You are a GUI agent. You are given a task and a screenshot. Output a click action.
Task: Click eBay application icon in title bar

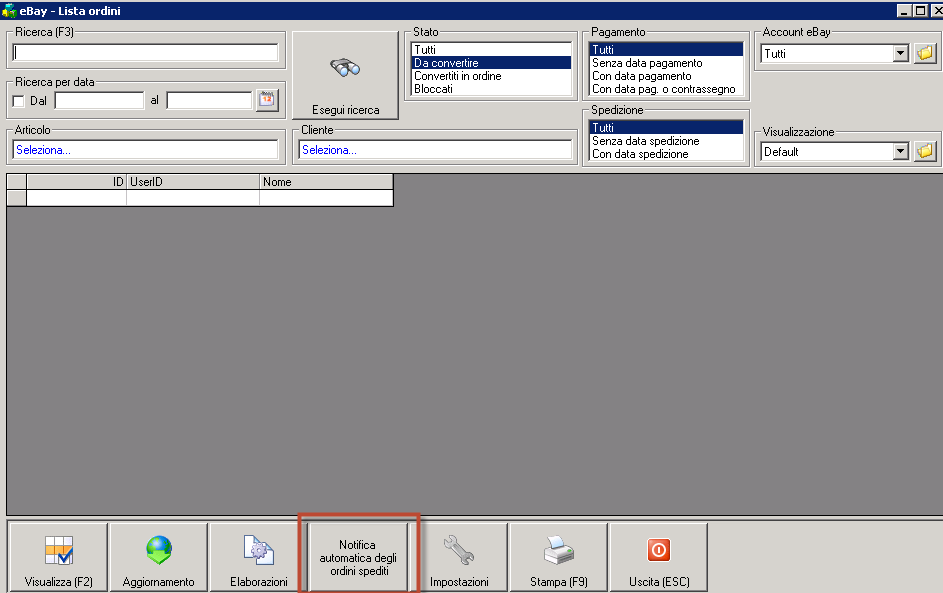(x=9, y=11)
